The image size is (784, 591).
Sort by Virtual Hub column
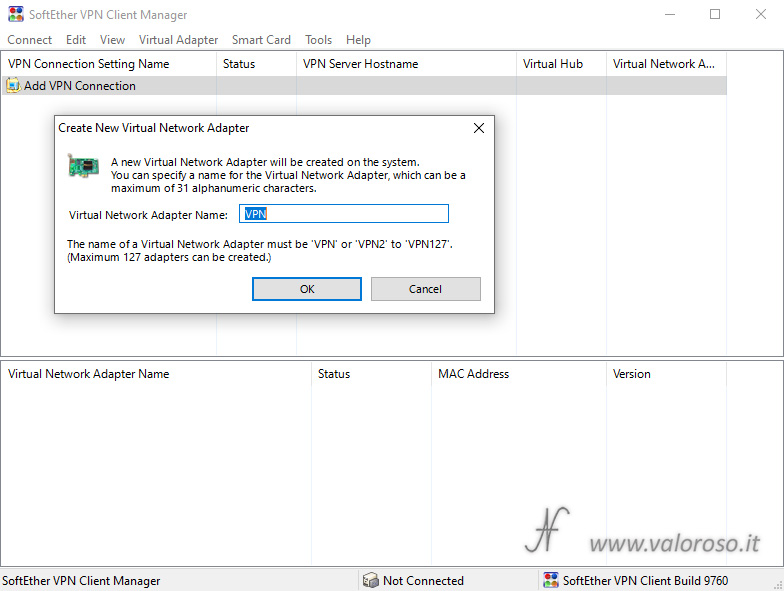click(x=562, y=64)
